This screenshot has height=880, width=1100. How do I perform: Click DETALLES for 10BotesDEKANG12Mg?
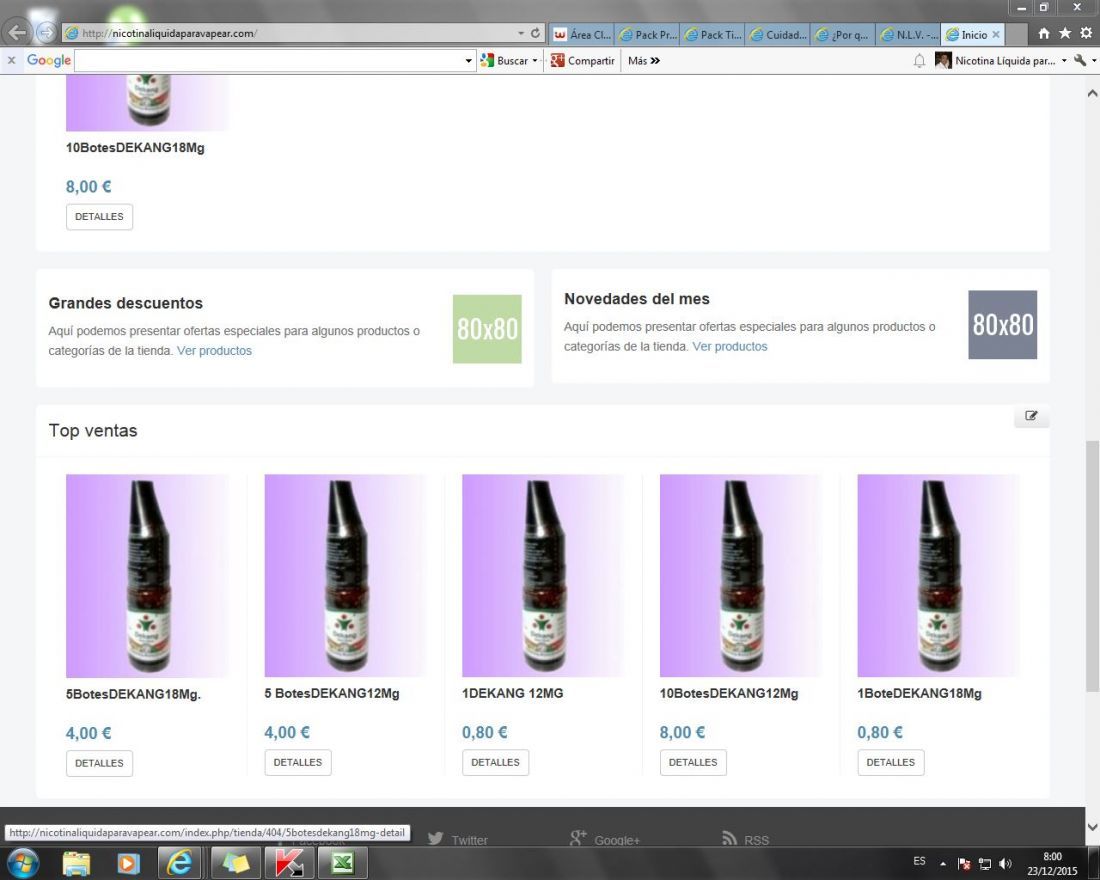tap(693, 763)
